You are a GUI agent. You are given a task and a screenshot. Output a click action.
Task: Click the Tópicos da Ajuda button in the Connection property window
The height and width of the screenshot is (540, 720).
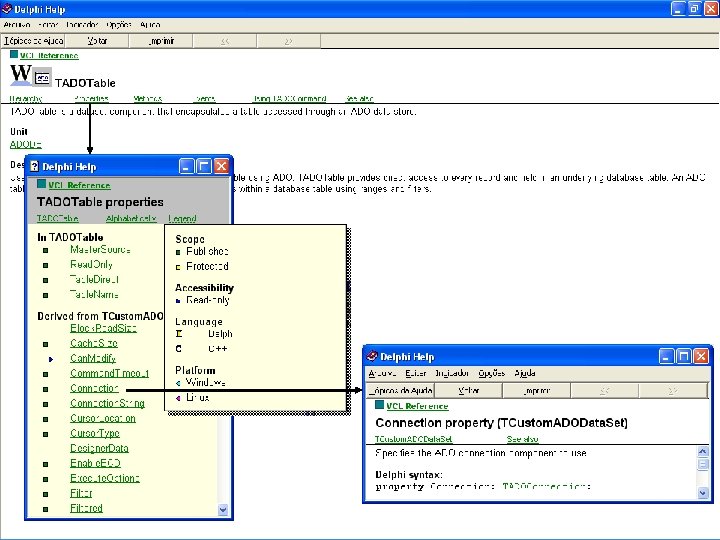(x=400, y=391)
